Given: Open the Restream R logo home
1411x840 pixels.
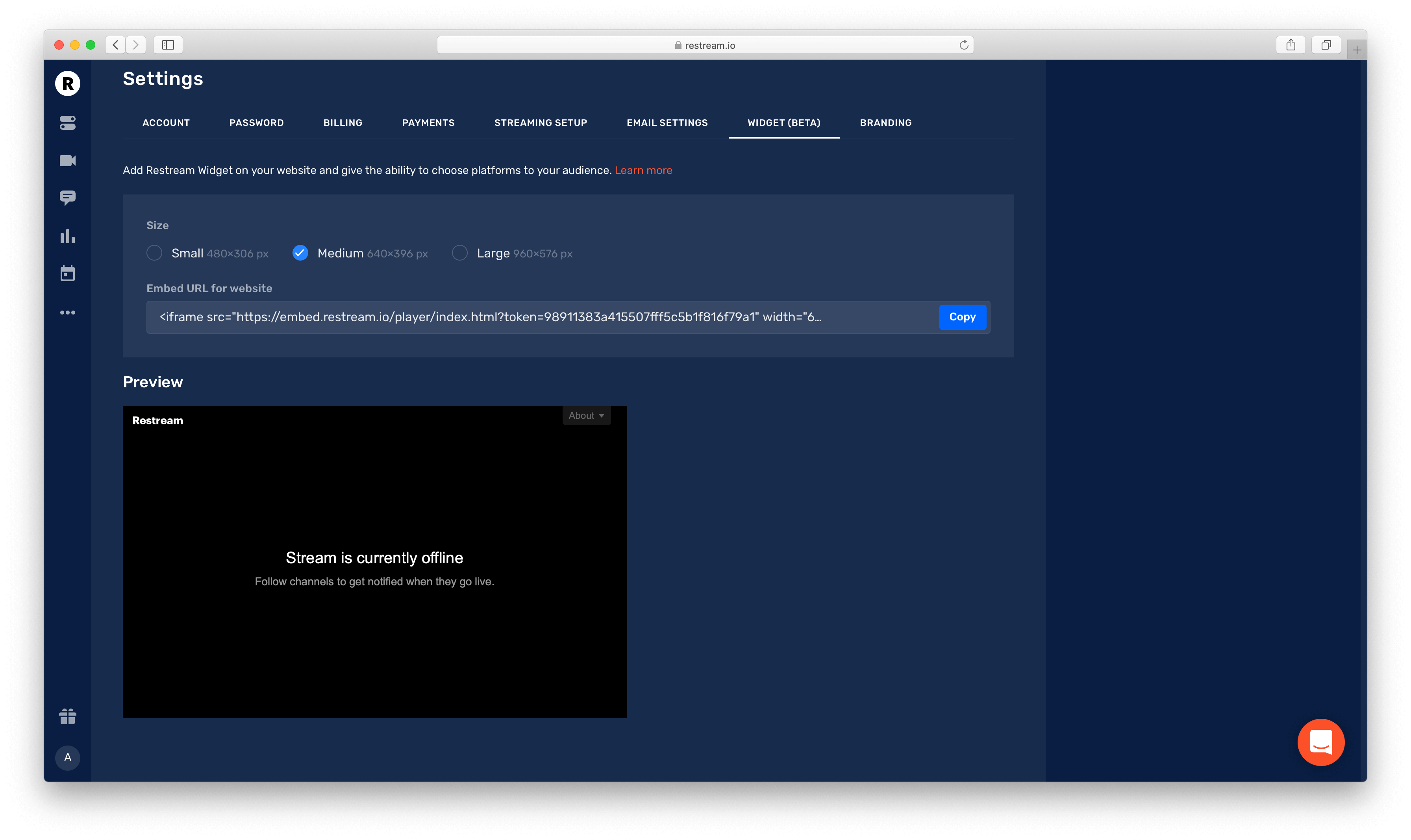Looking at the screenshot, I should coord(67,84).
